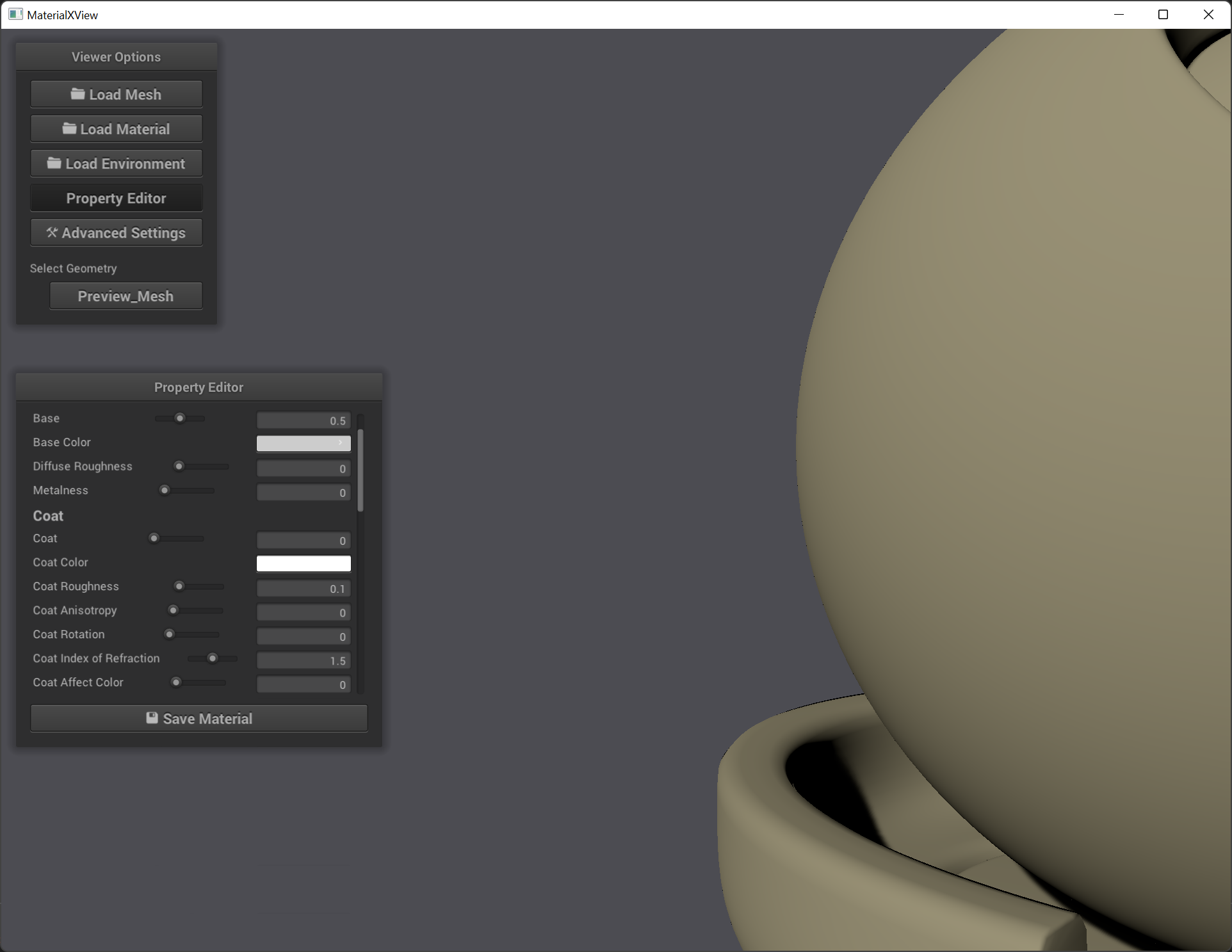Click the folder icon on Load Mesh

77,94
